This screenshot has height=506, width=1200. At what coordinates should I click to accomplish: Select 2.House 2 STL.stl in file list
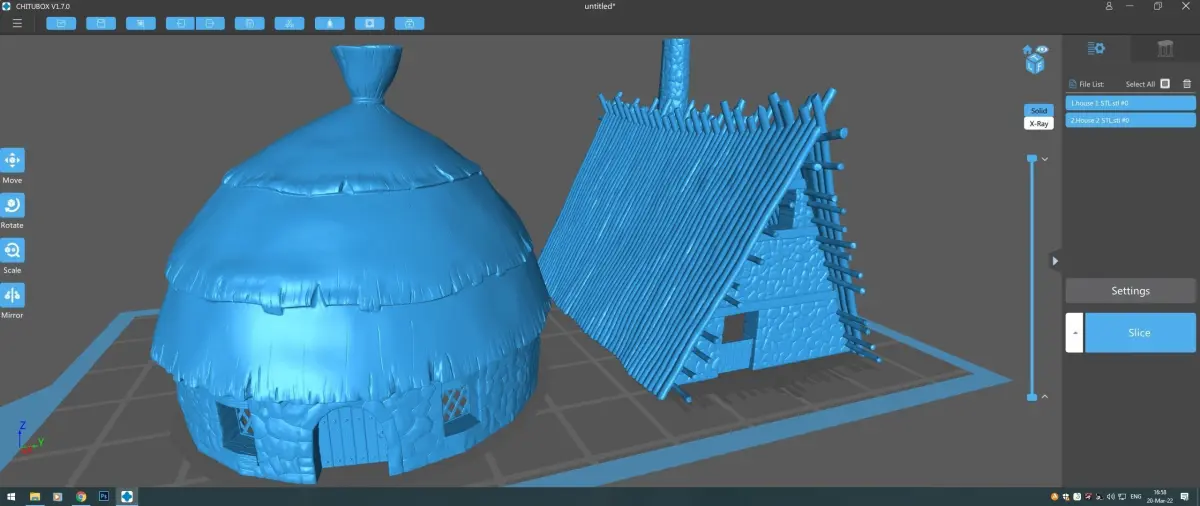point(1131,120)
